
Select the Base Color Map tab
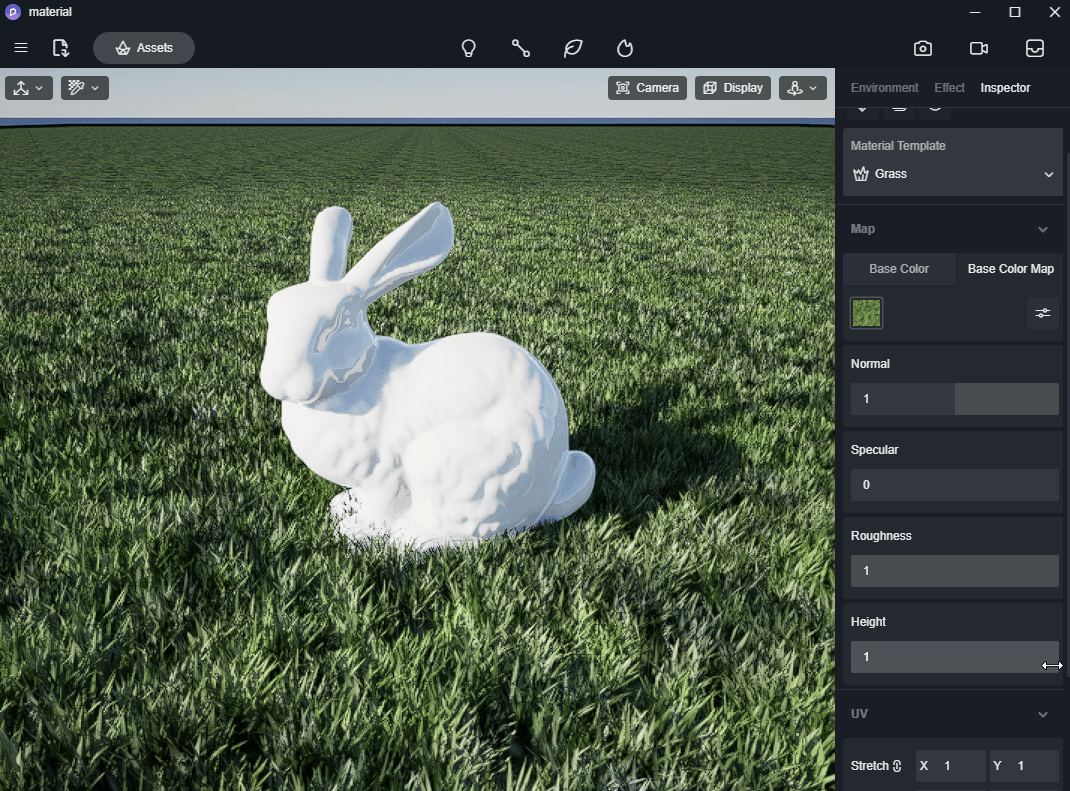tap(1010, 269)
